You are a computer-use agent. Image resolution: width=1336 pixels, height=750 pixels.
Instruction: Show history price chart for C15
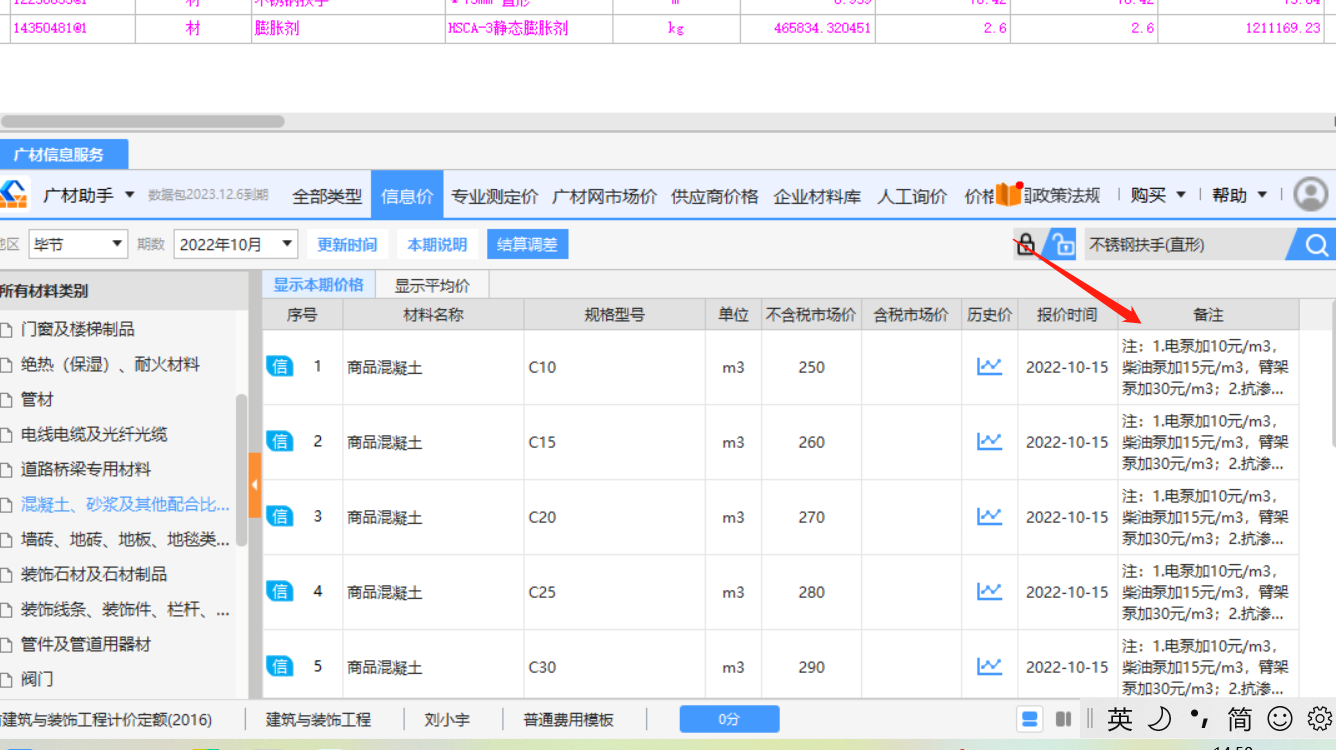point(989,442)
